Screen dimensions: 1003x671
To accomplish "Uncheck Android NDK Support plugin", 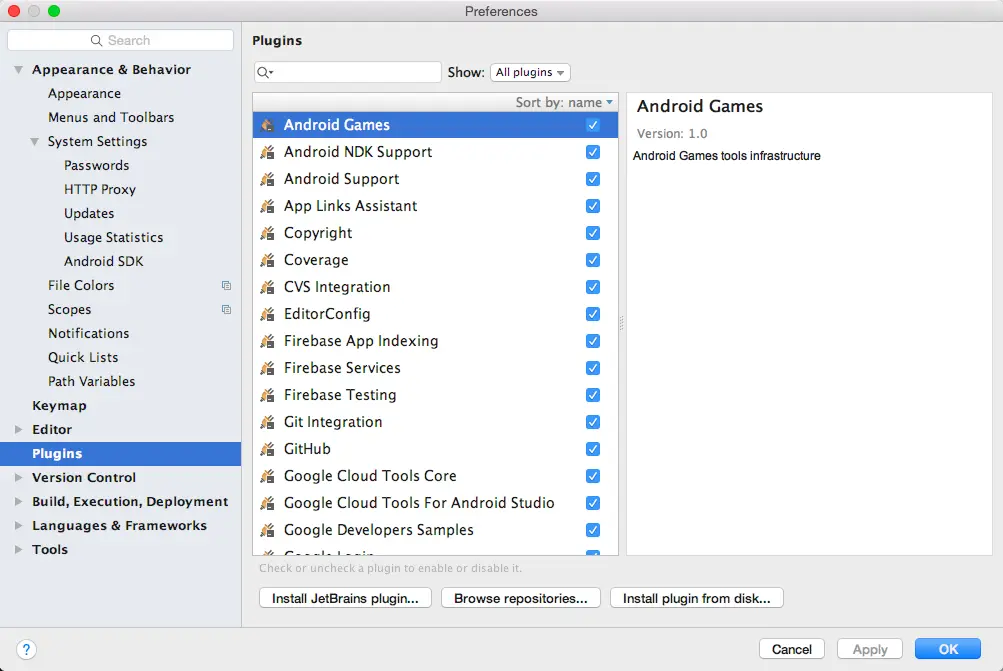I will pyautogui.click(x=593, y=152).
